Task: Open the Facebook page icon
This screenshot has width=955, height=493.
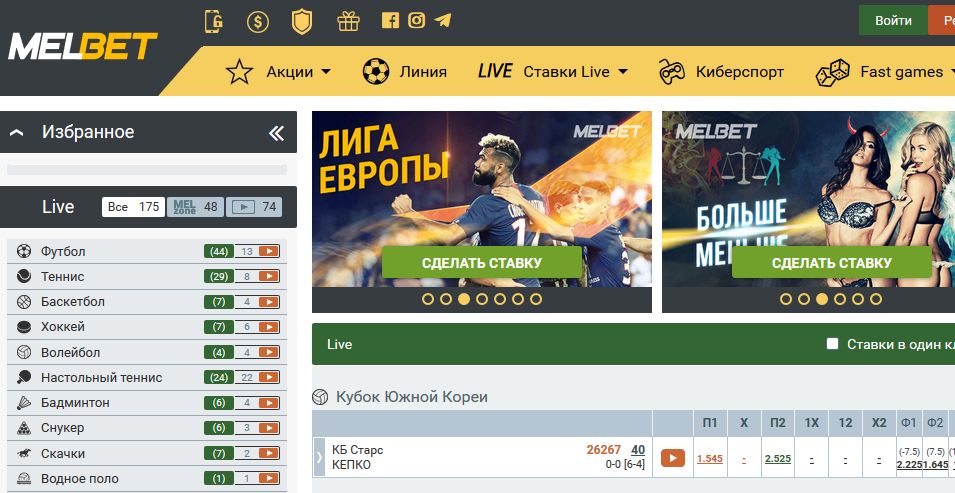Action: pyautogui.click(x=390, y=20)
